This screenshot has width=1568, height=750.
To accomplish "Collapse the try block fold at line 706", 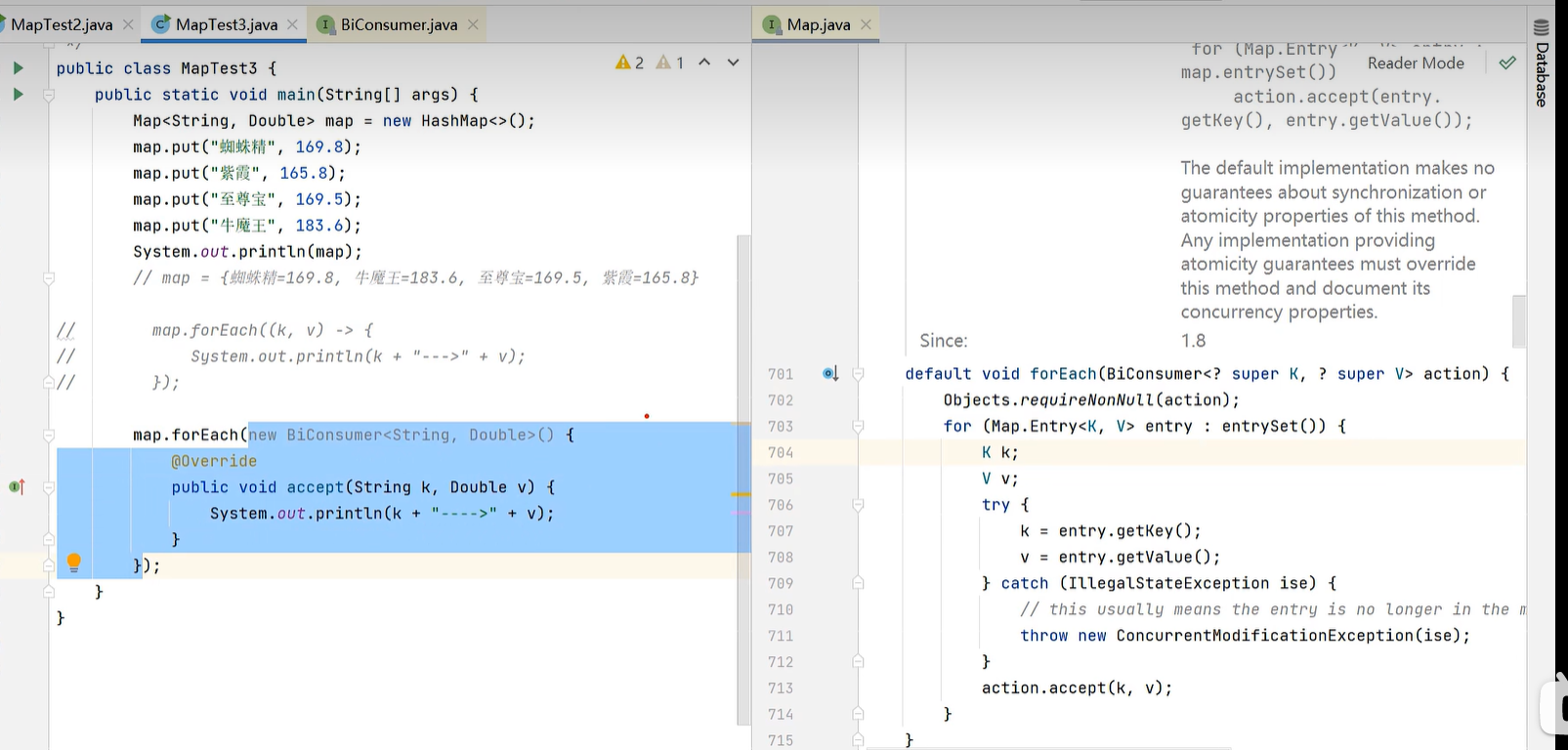I will pos(858,505).
